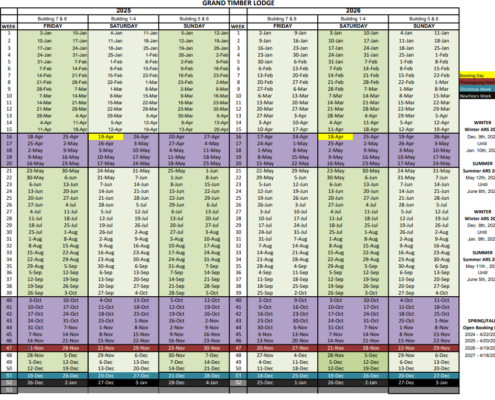Select the yellow highlighted 19-Apr cell in 2025
This screenshot has width=495, height=400.
tap(106, 137)
